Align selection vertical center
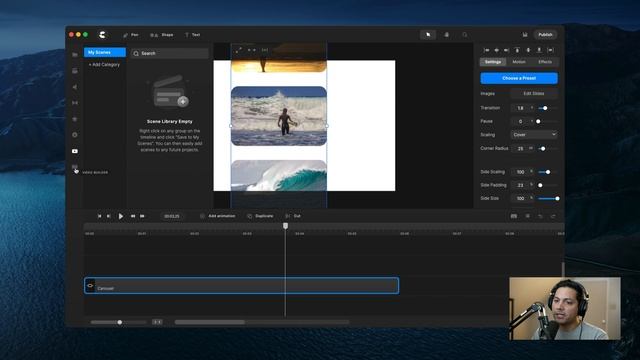The width and height of the screenshot is (640, 360). 528,50
